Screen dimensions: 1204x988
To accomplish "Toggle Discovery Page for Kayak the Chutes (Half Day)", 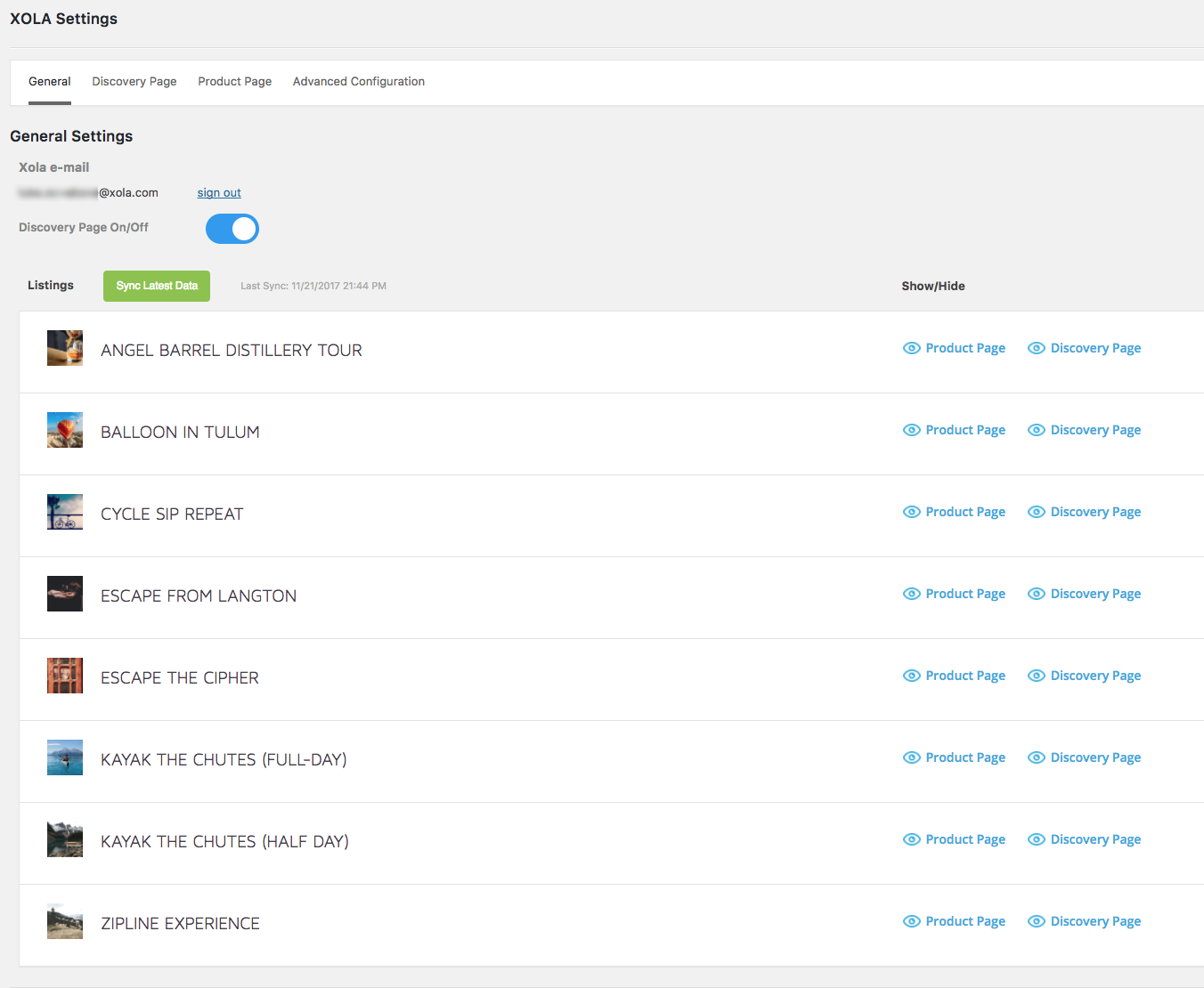I will pyautogui.click(x=1084, y=839).
